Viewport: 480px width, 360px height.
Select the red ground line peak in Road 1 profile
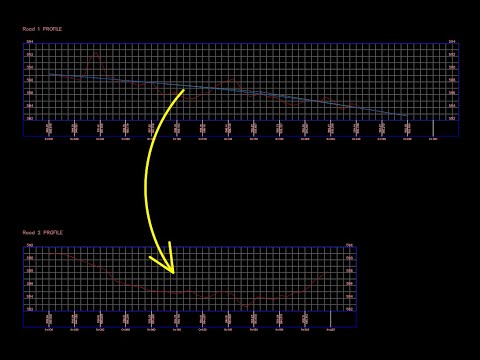click(96, 52)
